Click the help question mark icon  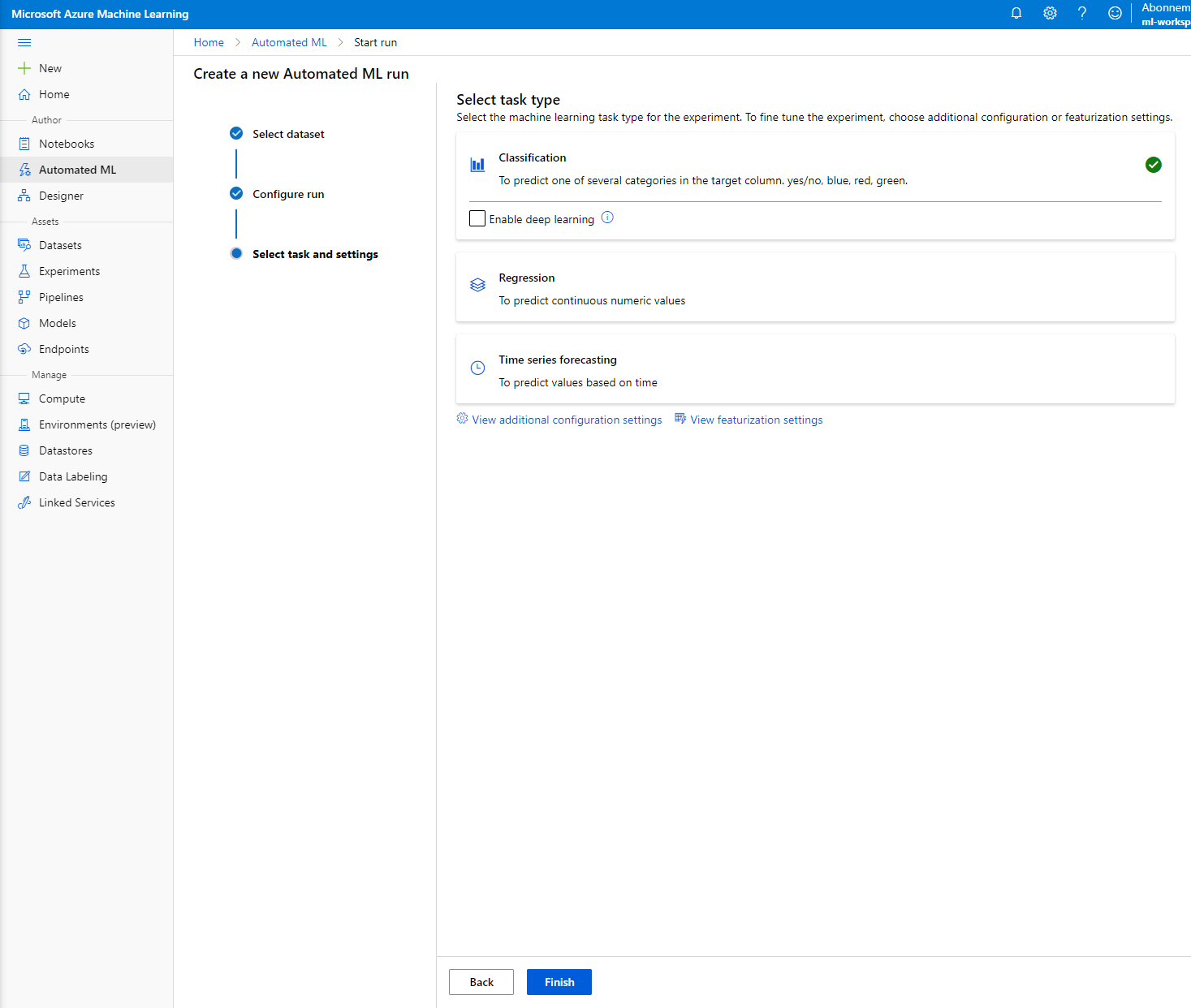point(1082,13)
